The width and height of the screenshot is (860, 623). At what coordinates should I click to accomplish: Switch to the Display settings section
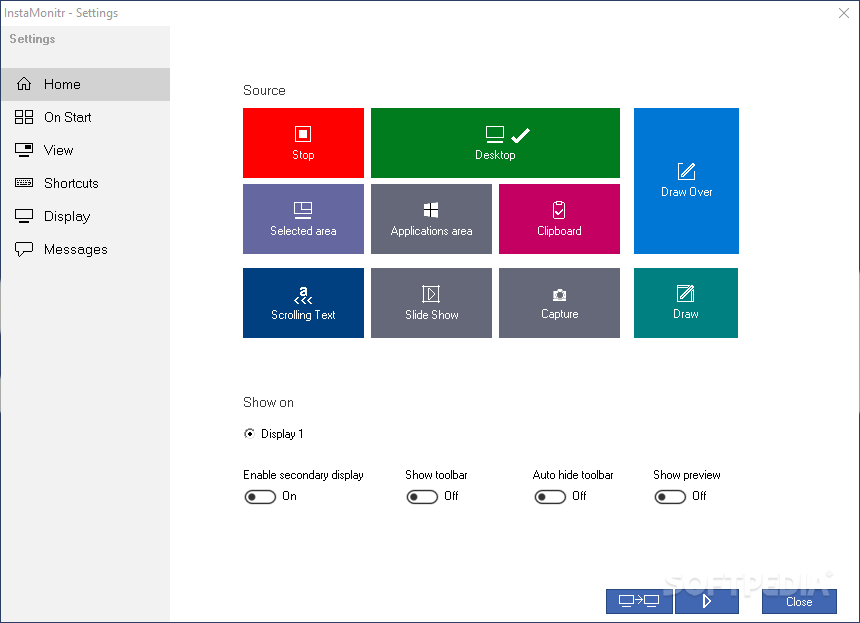pos(86,216)
